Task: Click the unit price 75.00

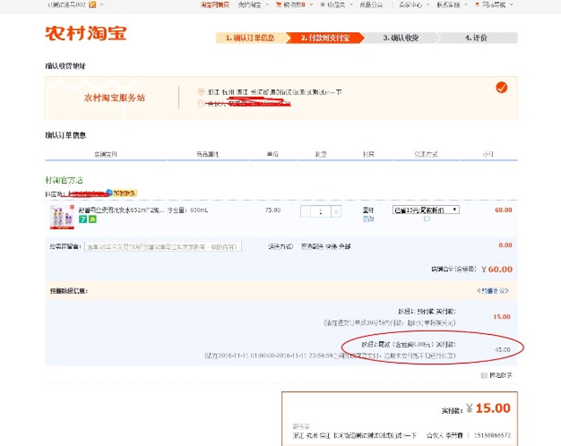Action: [x=273, y=210]
